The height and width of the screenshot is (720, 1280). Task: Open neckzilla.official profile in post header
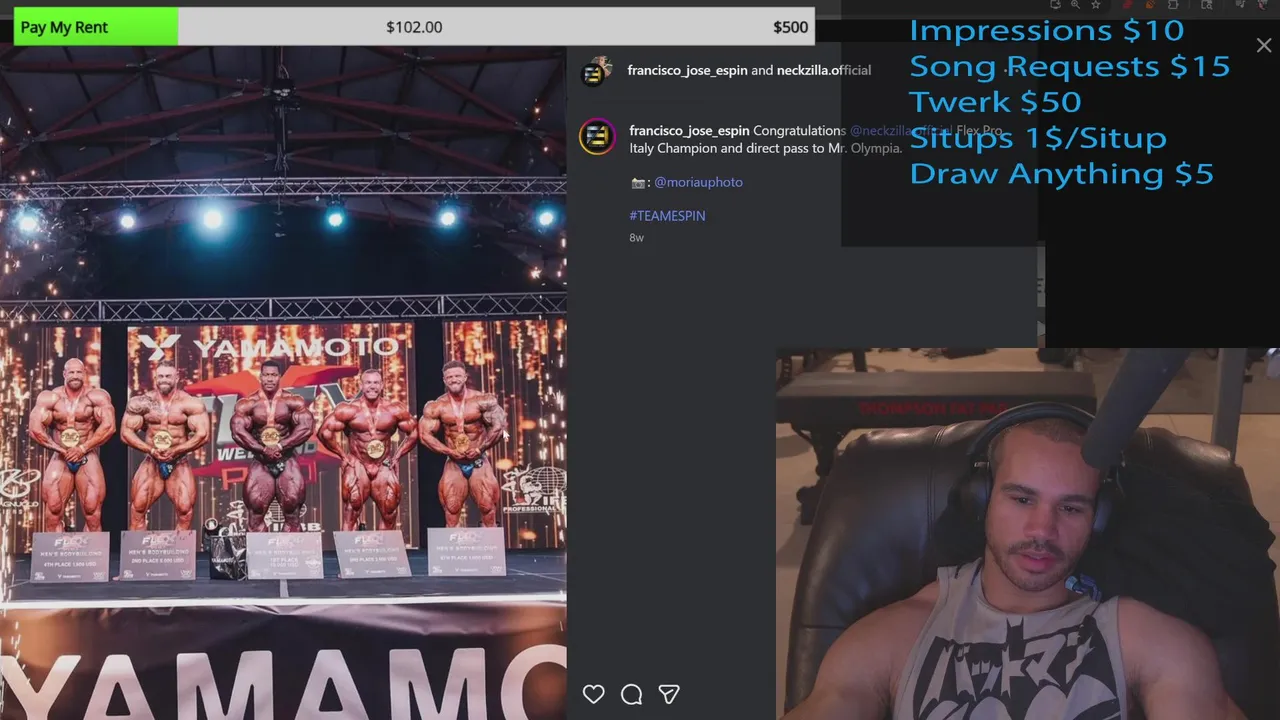point(824,70)
